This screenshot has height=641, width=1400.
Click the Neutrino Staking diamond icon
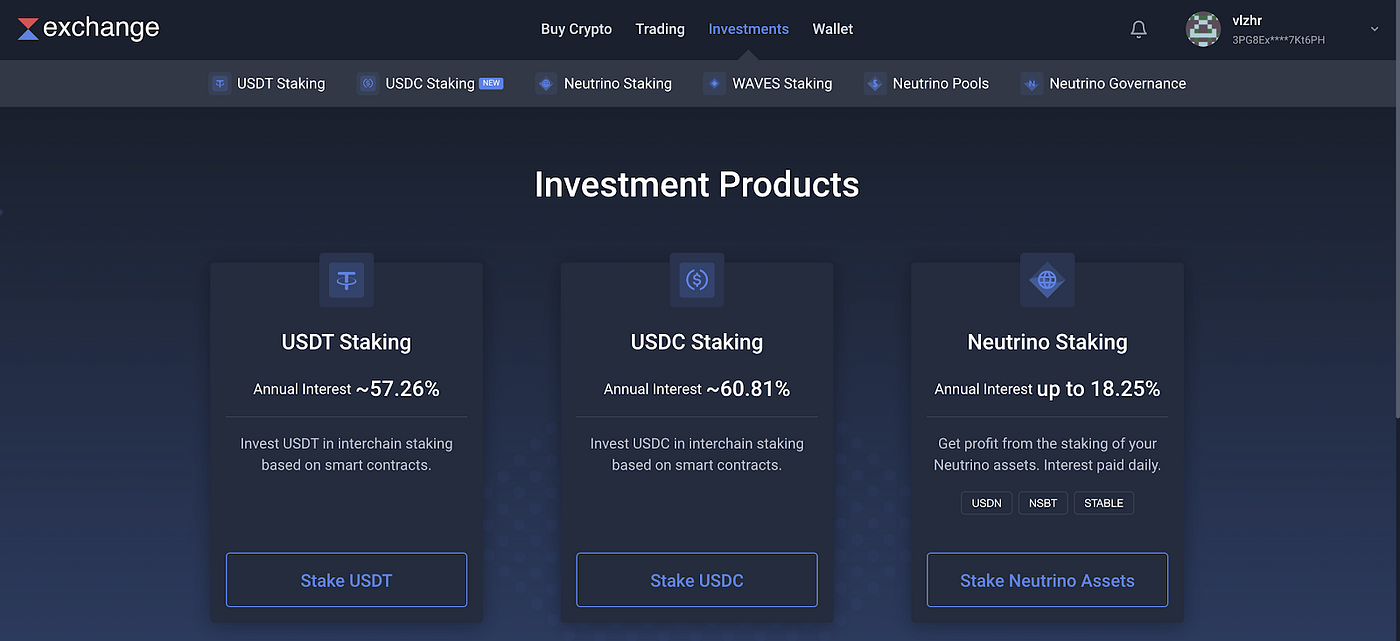coord(545,83)
